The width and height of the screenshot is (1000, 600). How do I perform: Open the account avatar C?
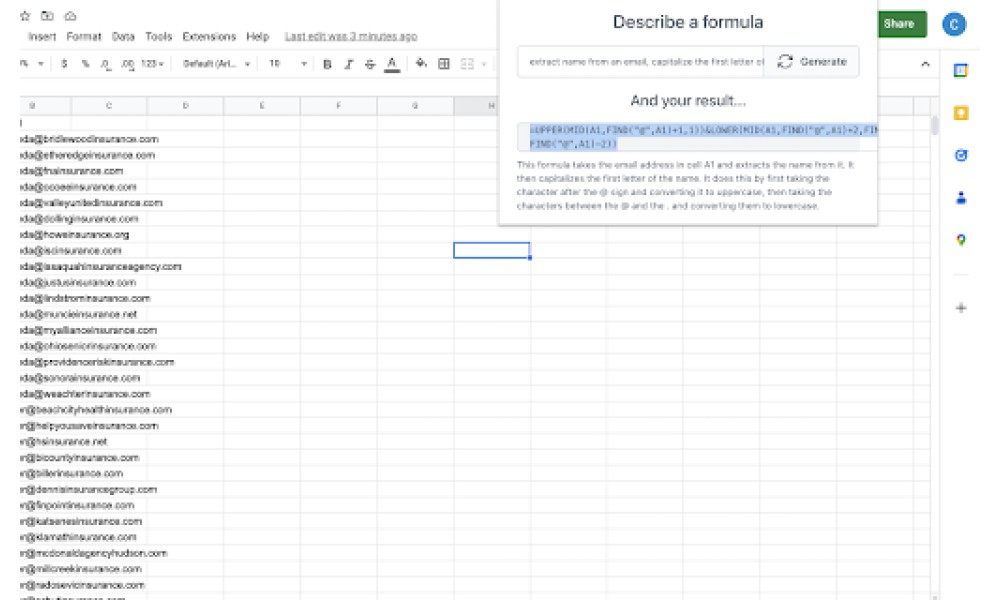(x=954, y=24)
